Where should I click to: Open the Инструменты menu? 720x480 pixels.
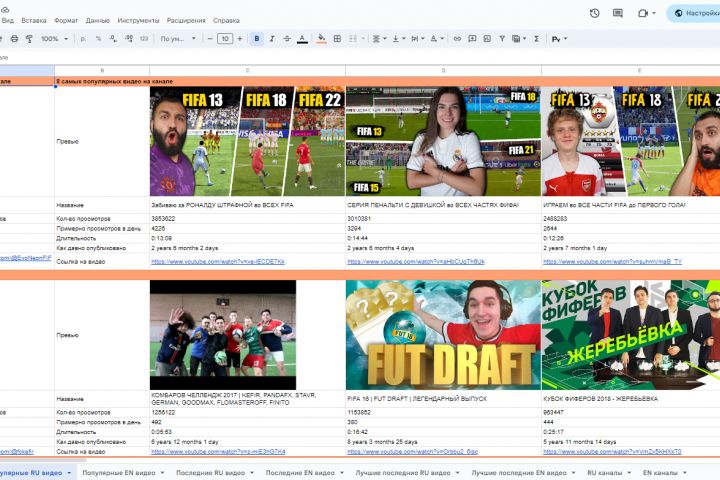138,21
